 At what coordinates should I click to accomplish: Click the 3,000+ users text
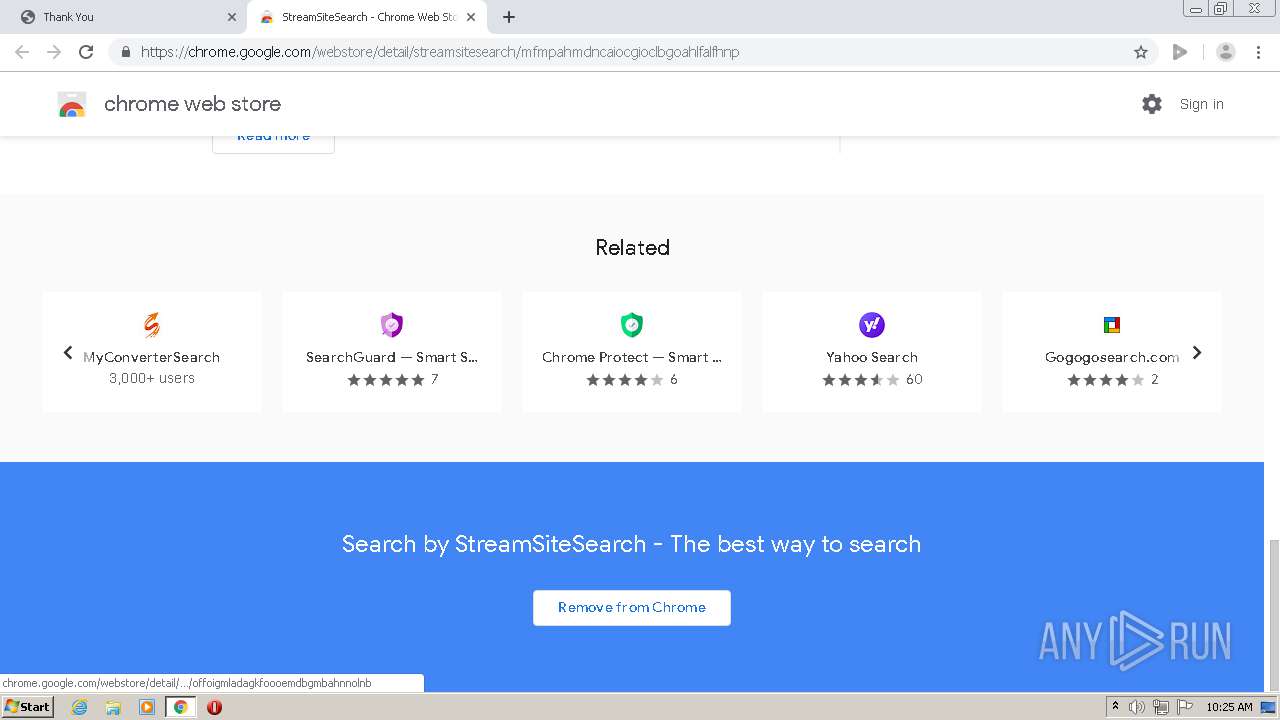(x=152, y=378)
